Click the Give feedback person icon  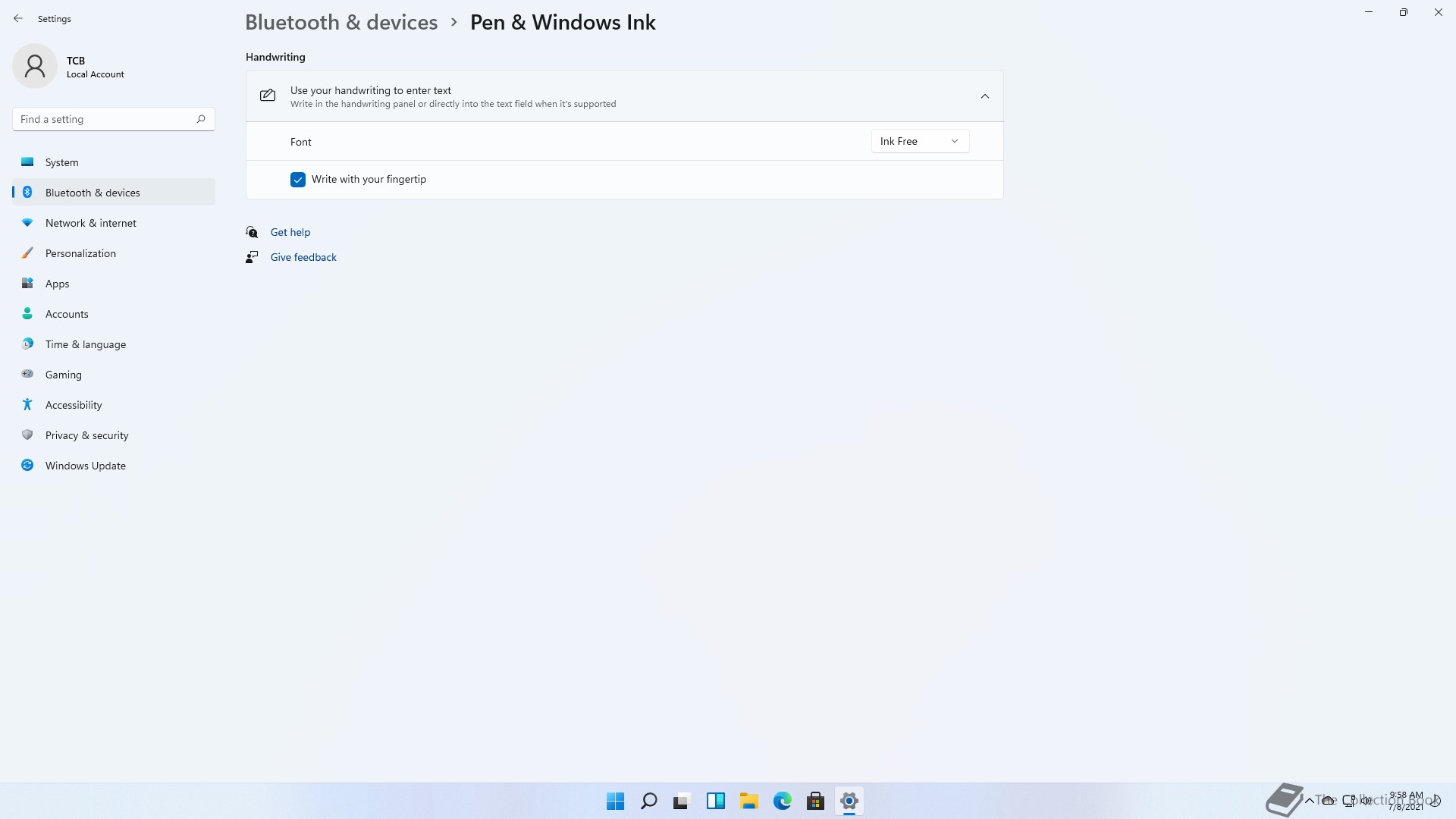[252, 257]
